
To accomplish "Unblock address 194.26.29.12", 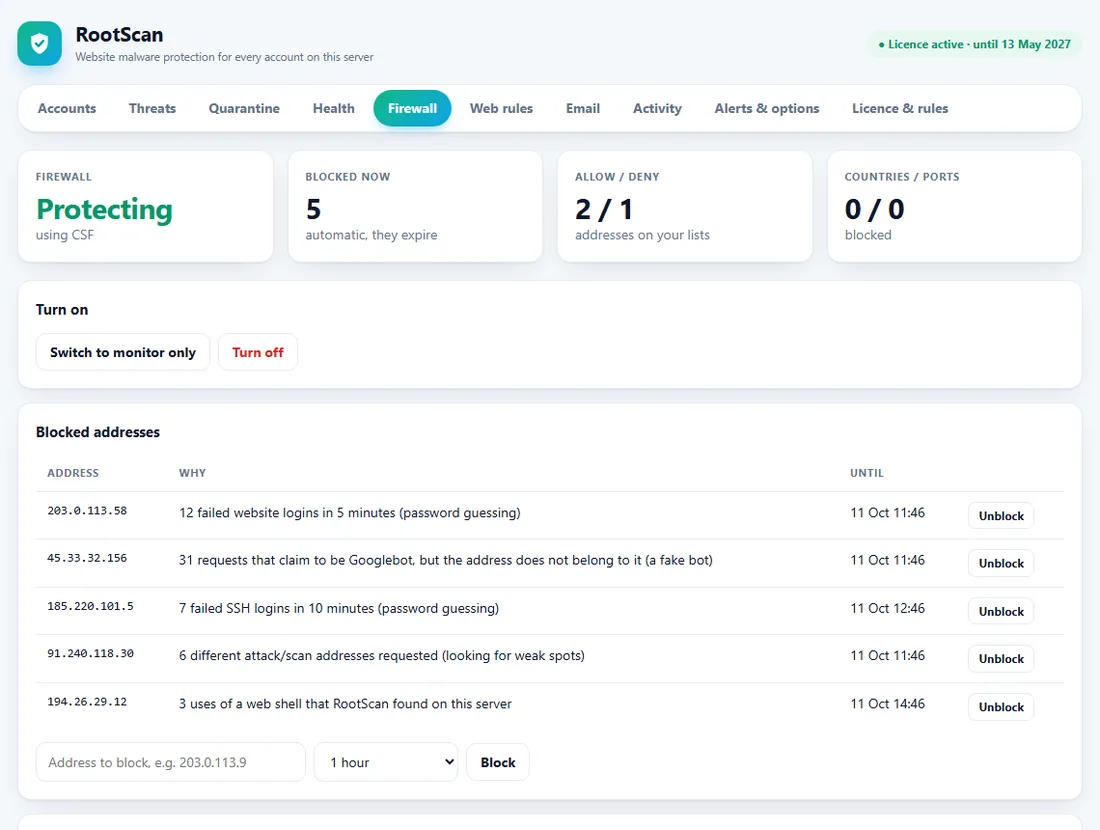I will coord(1001,707).
